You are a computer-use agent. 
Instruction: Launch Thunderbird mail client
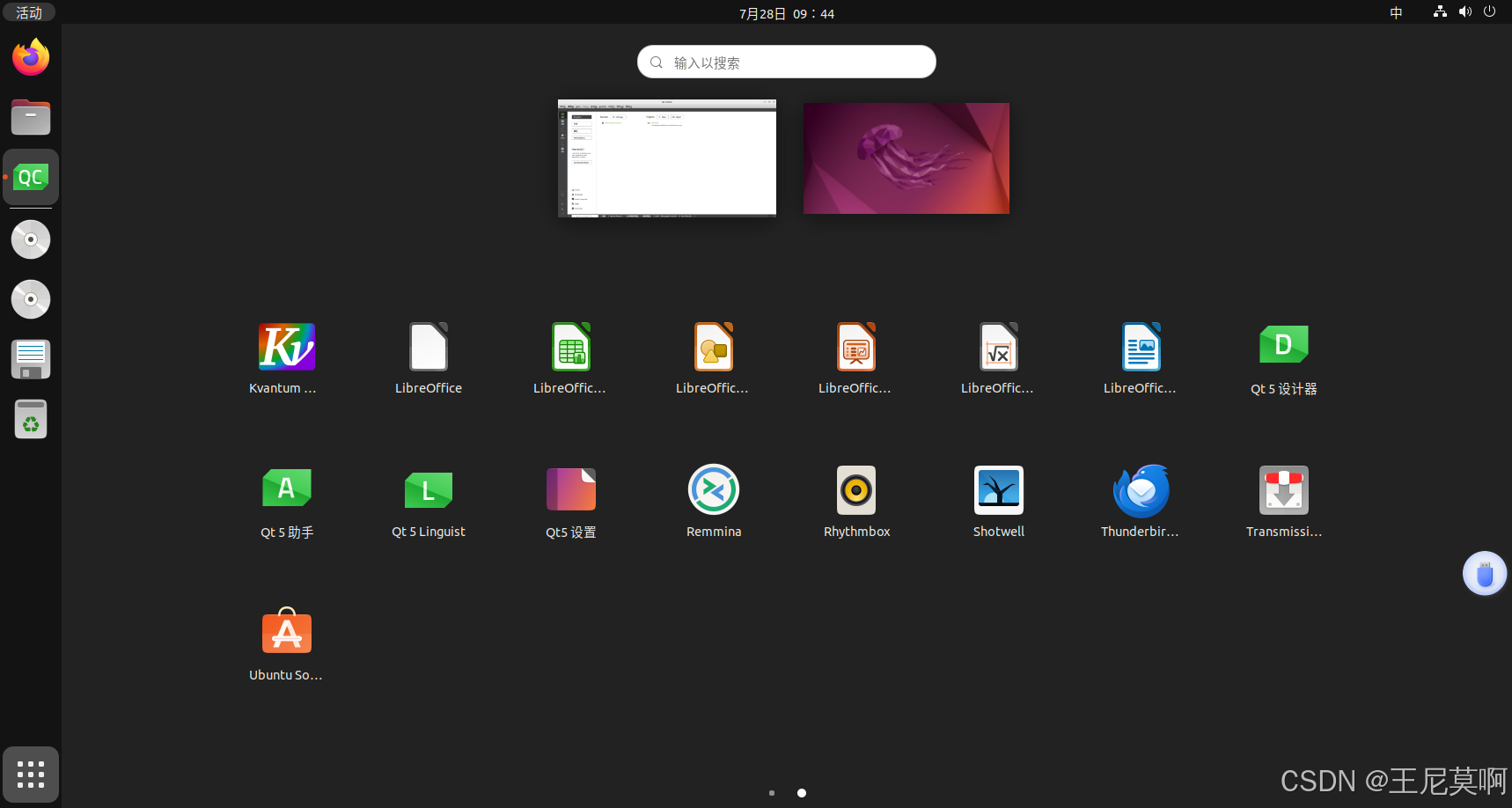click(x=1141, y=490)
